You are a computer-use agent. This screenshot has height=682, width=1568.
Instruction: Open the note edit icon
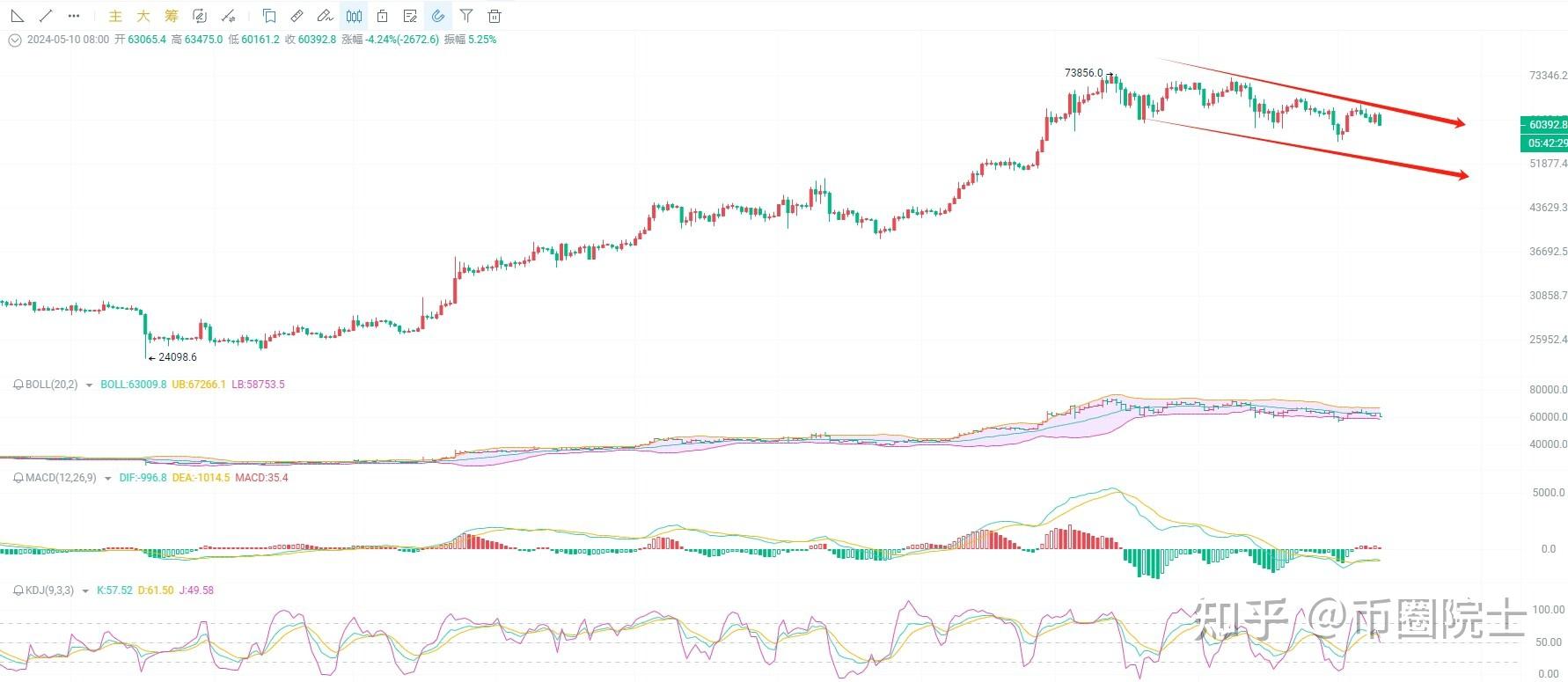[x=410, y=16]
